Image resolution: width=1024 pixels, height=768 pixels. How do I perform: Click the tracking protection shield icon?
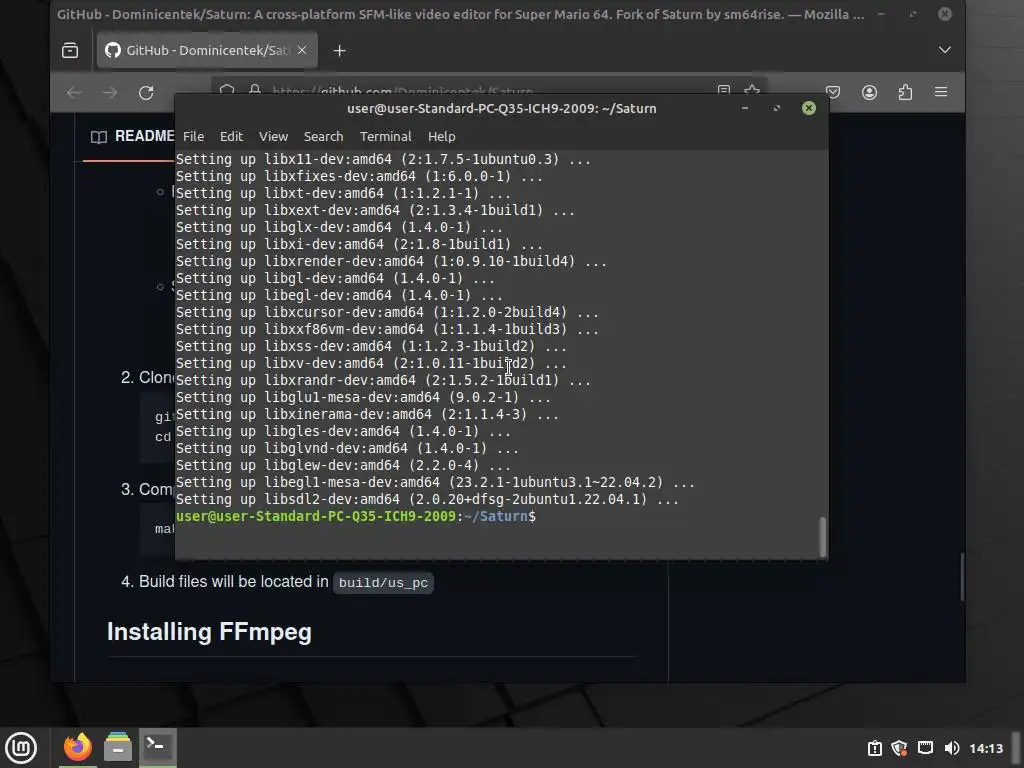tap(227, 90)
